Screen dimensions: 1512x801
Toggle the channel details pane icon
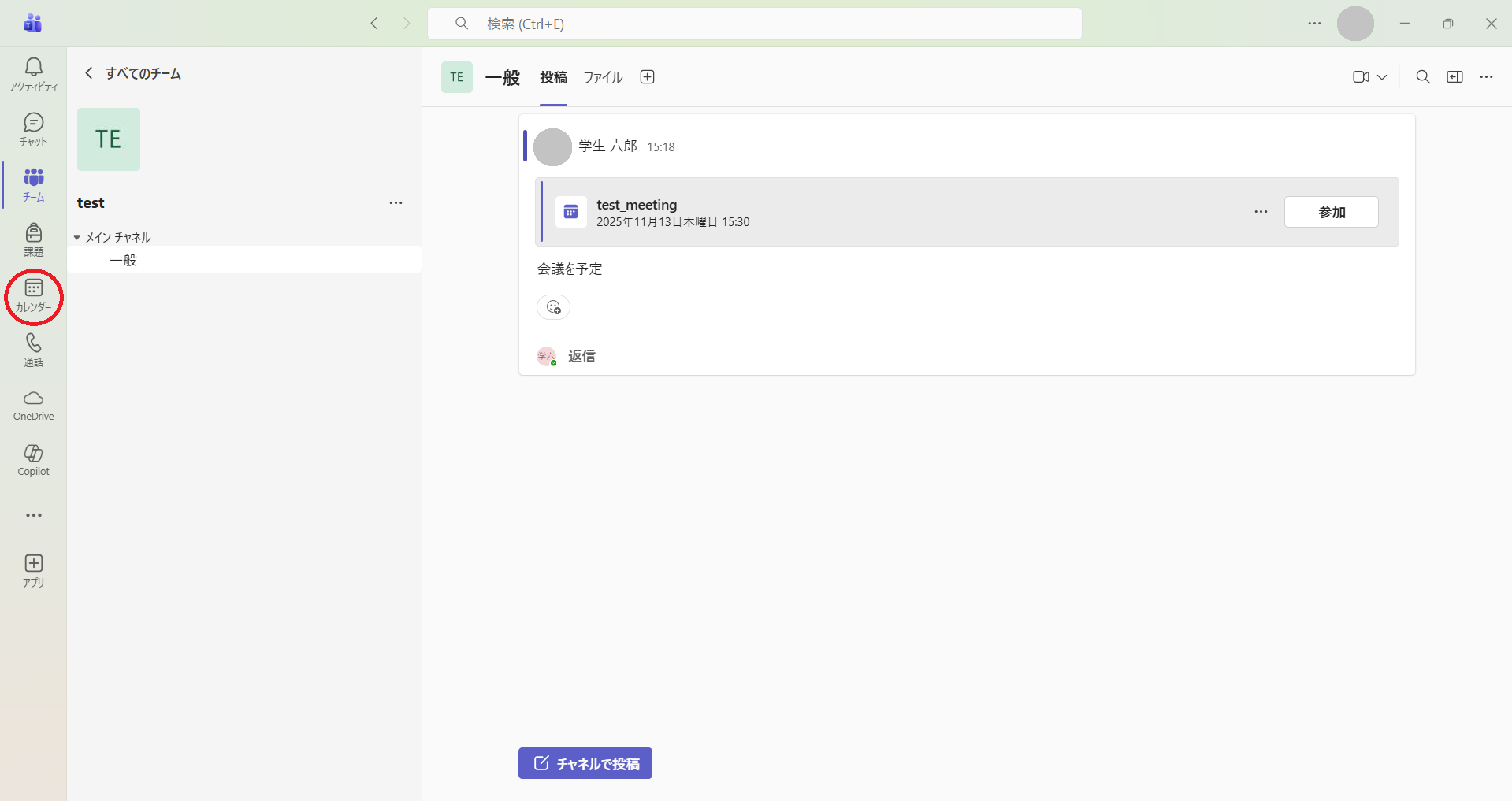click(1454, 77)
